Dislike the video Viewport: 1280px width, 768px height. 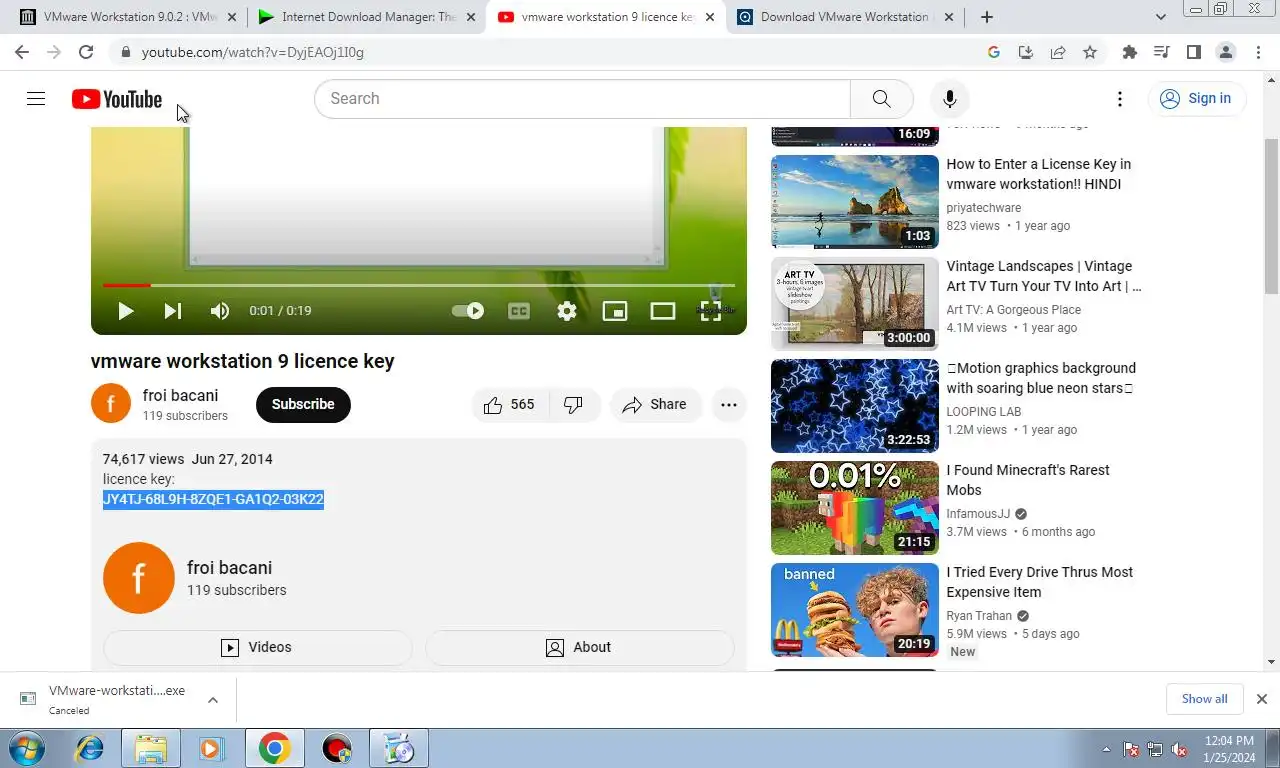[x=574, y=405]
